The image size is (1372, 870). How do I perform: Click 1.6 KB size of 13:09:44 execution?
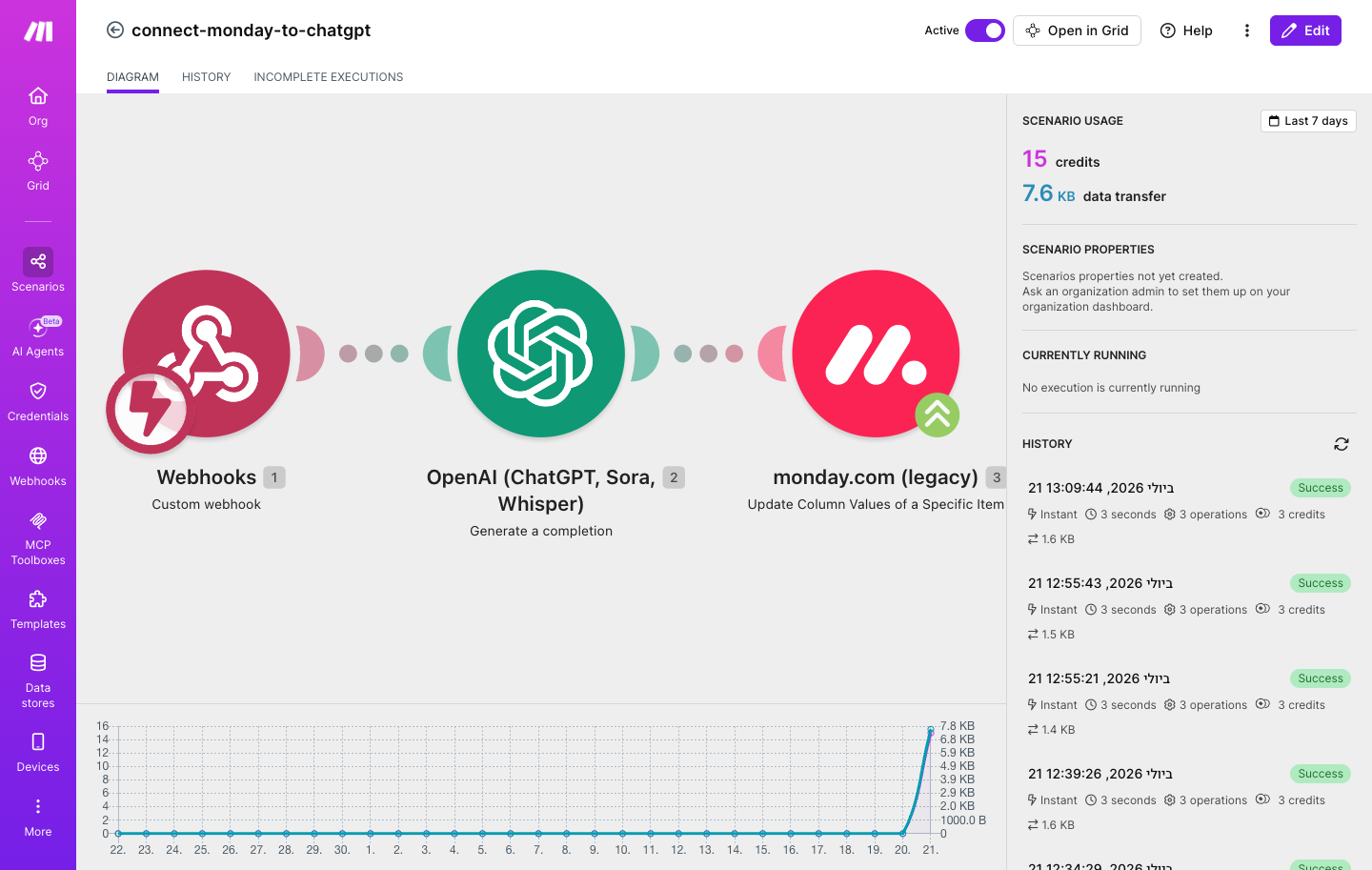pos(1051,539)
